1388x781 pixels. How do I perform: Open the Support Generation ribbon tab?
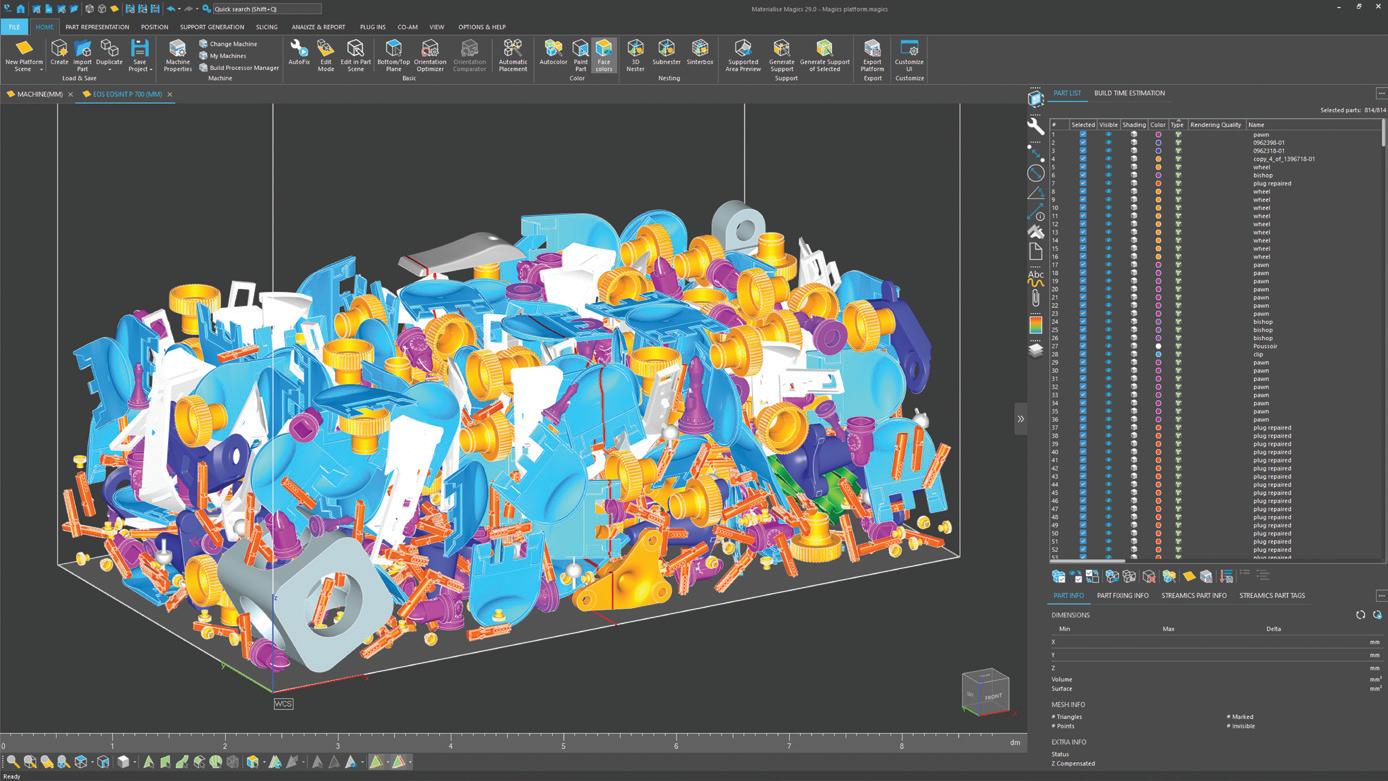[211, 27]
